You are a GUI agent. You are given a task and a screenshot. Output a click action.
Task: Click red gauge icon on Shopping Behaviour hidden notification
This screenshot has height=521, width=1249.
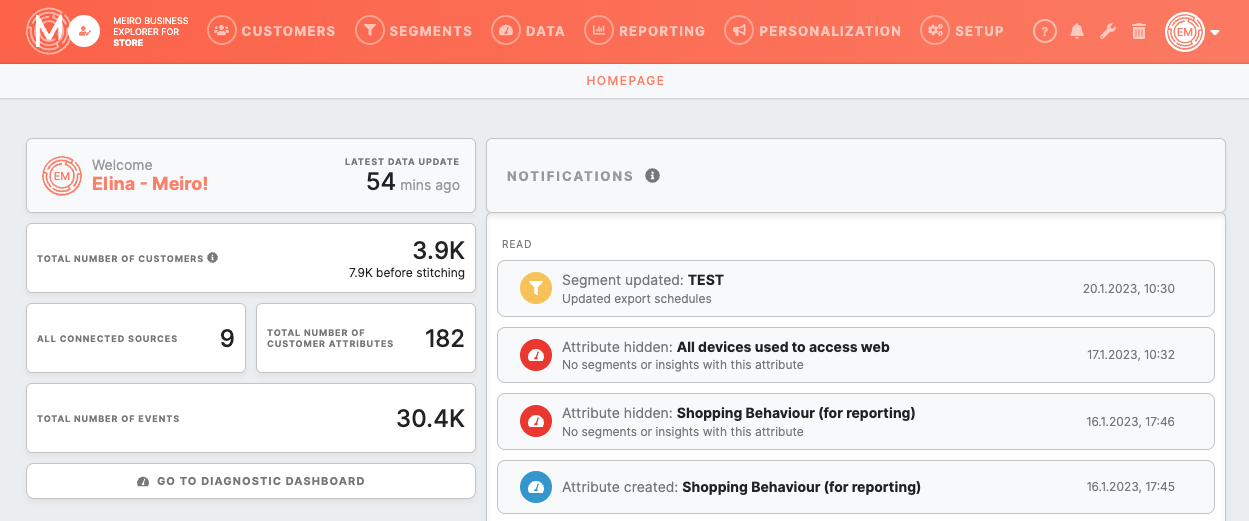pos(536,422)
